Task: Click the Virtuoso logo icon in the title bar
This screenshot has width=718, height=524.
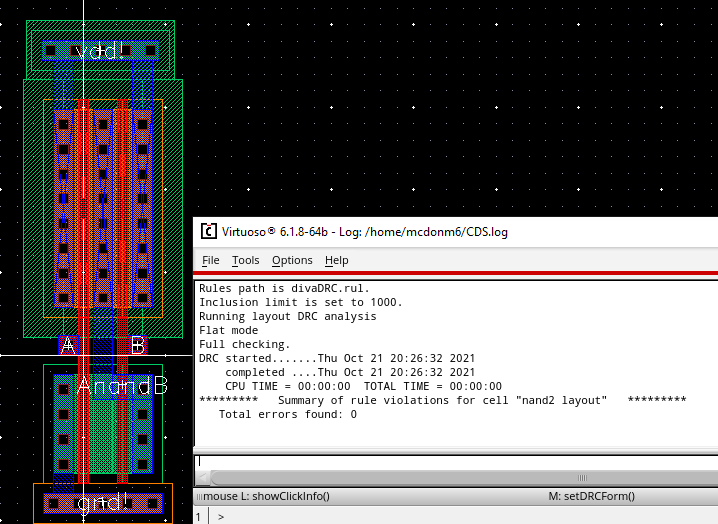Action: (x=208, y=232)
